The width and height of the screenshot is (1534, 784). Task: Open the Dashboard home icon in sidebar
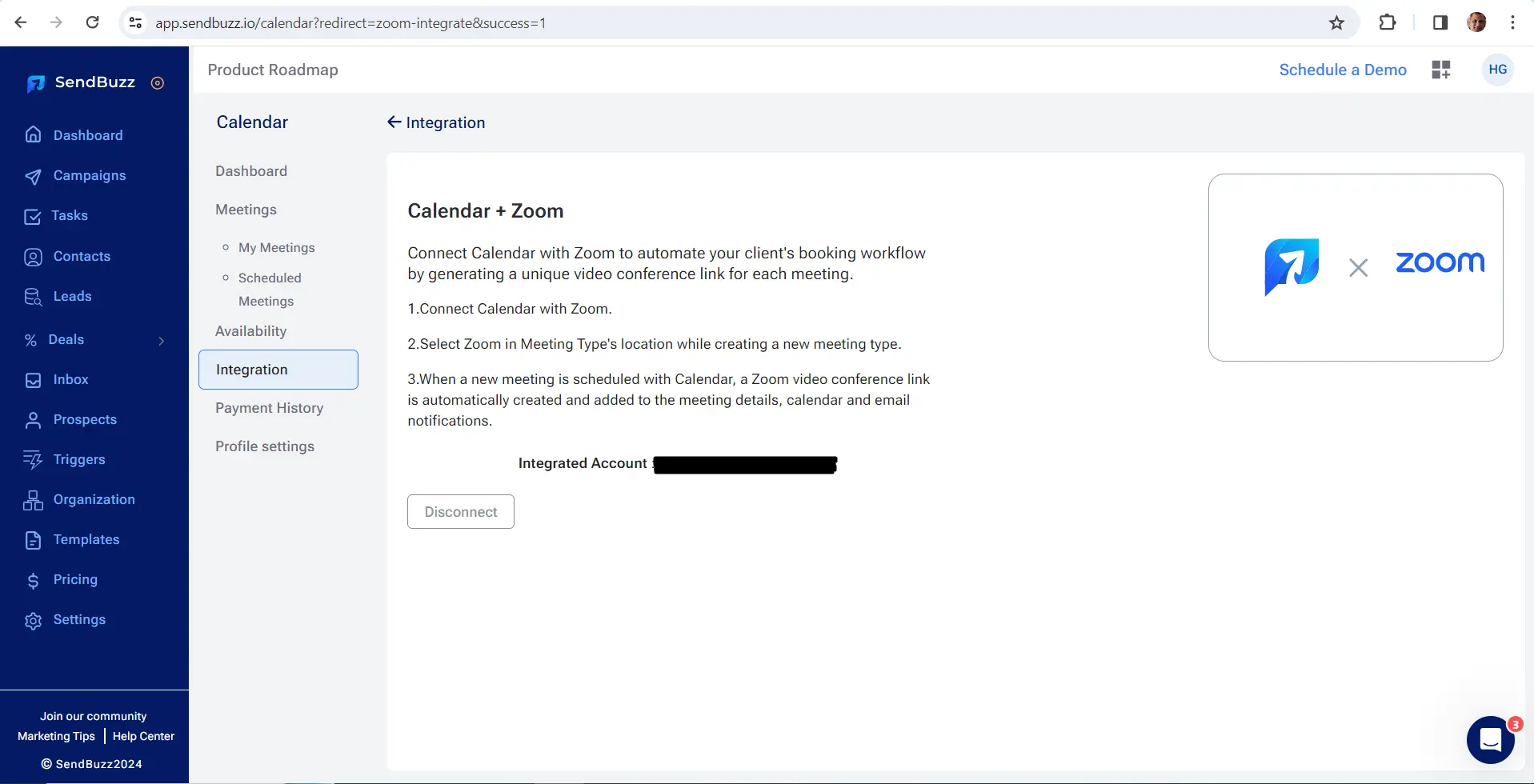(33, 134)
